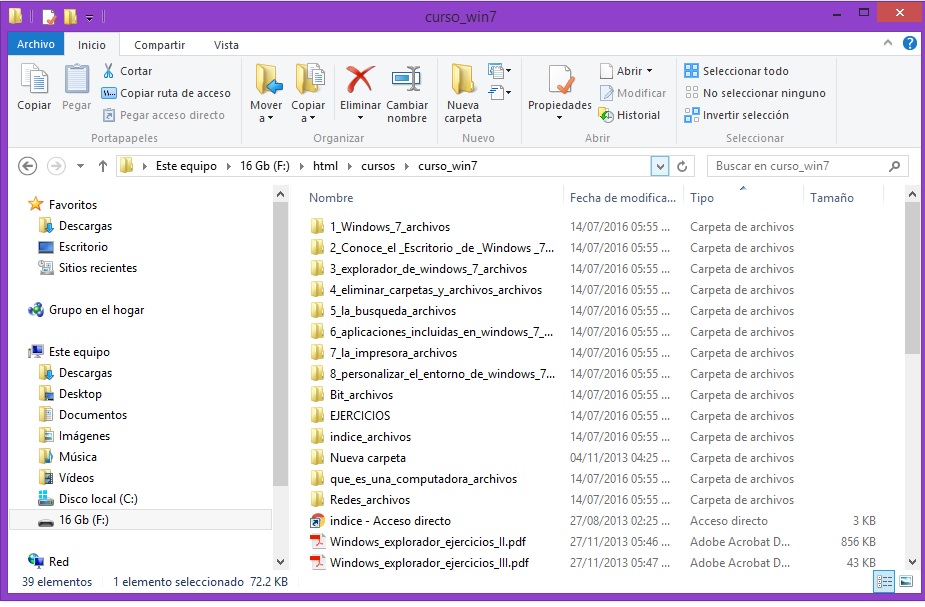The width and height of the screenshot is (925, 607).
Task: Open the help question mark icon
Action: click(910, 44)
